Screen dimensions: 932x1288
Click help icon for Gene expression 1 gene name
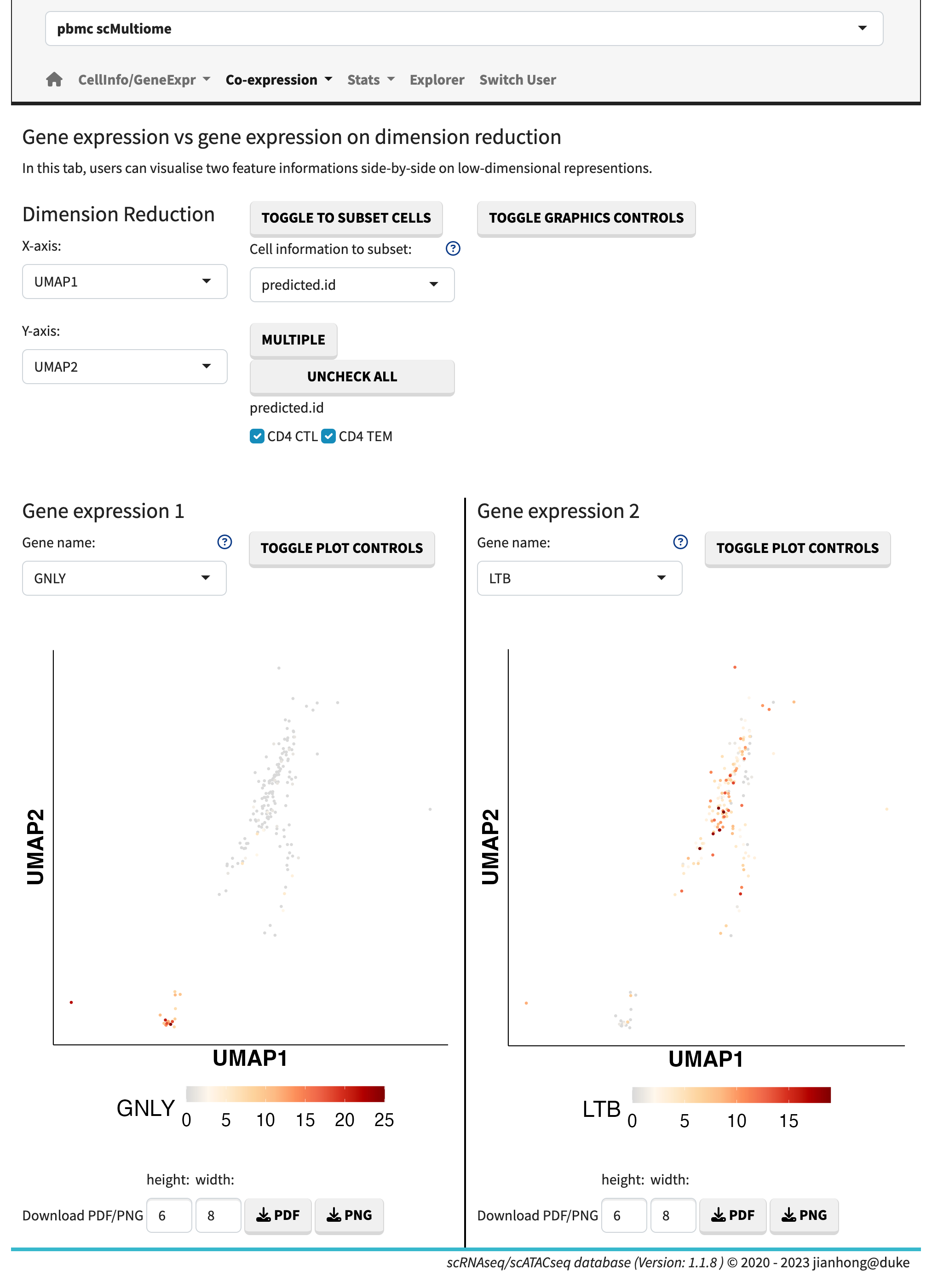224,542
